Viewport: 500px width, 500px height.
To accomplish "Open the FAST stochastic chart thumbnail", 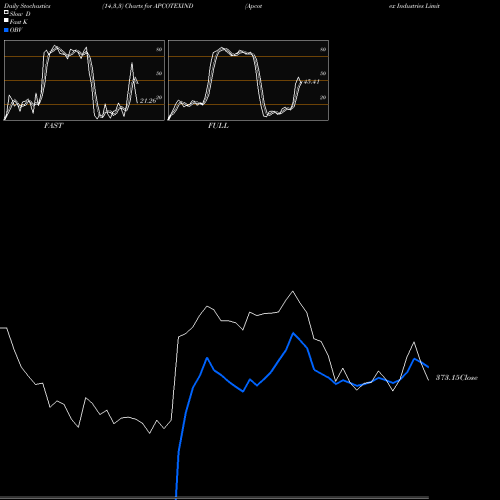I will pos(84,80).
